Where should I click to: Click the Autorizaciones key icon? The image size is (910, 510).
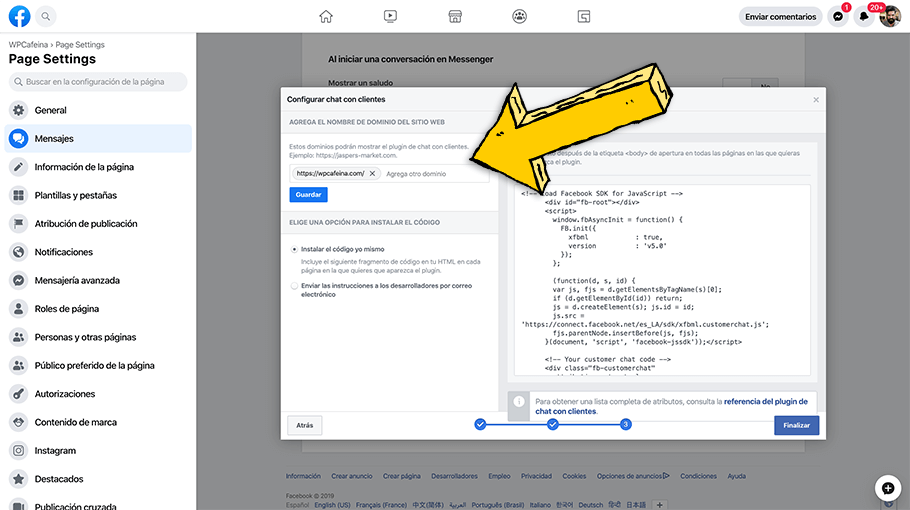tap(19, 394)
